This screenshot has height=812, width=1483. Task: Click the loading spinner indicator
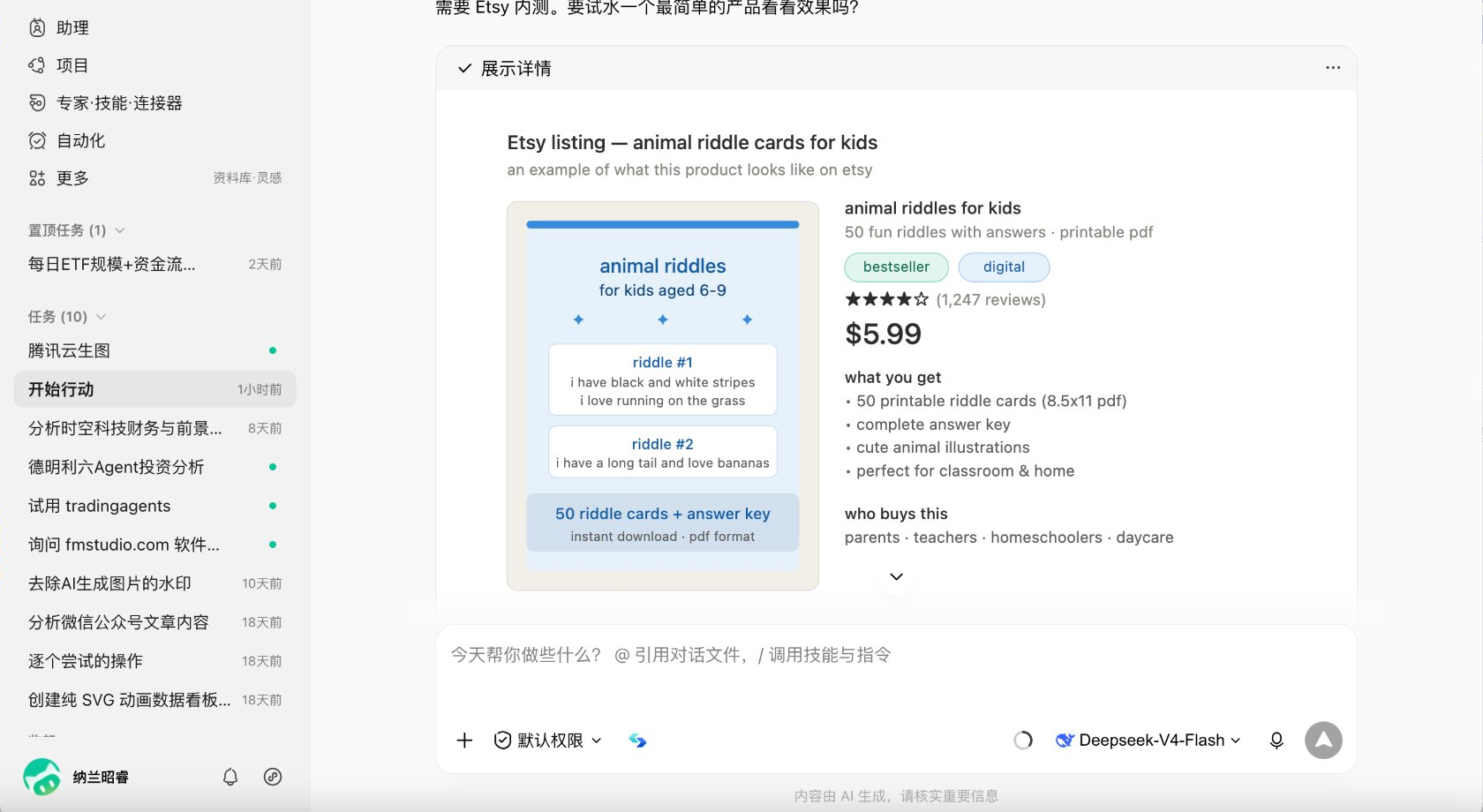pos(1023,741)
